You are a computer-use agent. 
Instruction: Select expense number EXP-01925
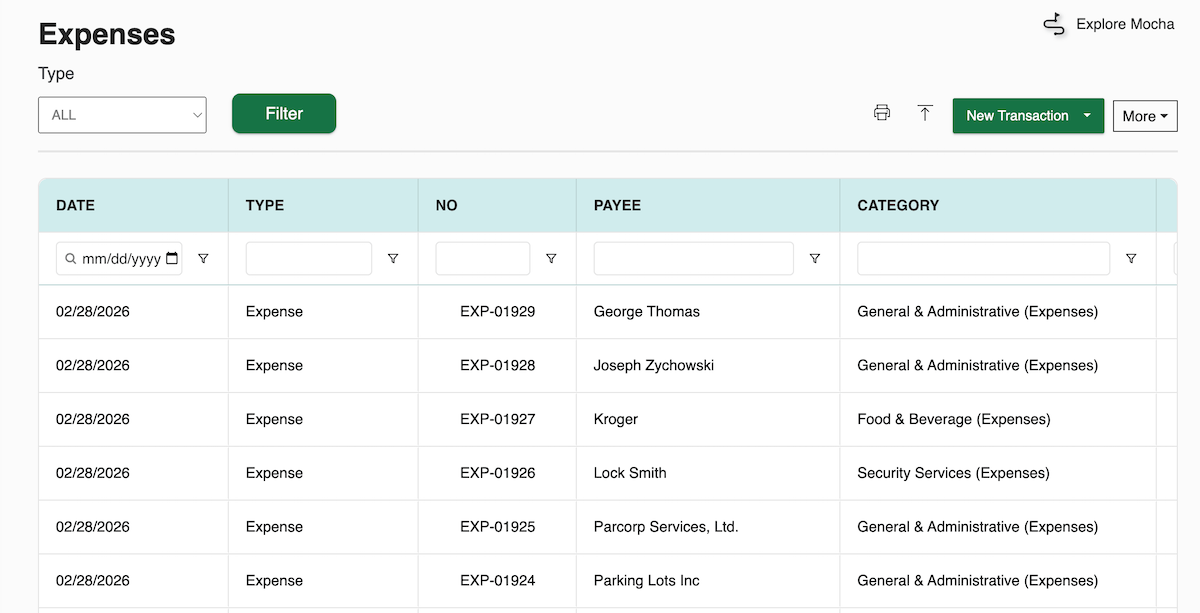(498, 527)
